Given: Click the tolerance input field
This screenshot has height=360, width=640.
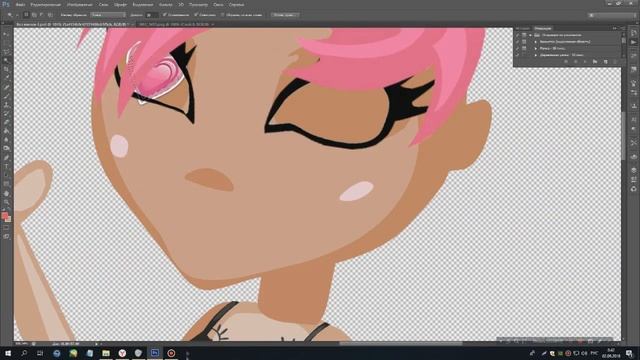Looking at the screenshot, I should (151, 15).
